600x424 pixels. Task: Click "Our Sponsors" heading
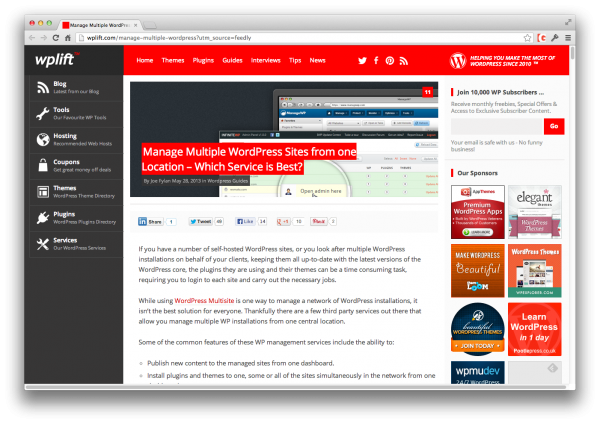tap(478, 173)
